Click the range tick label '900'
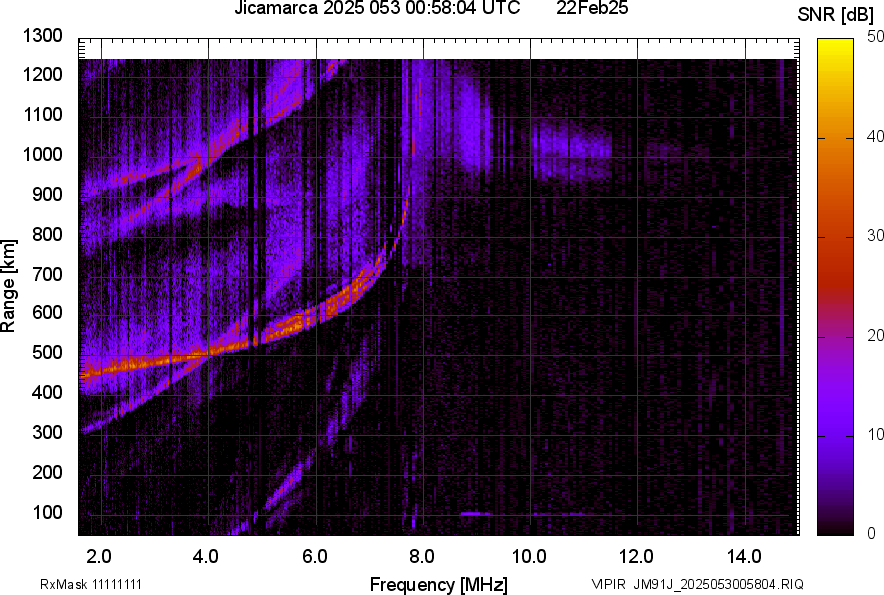 [47, 194]
